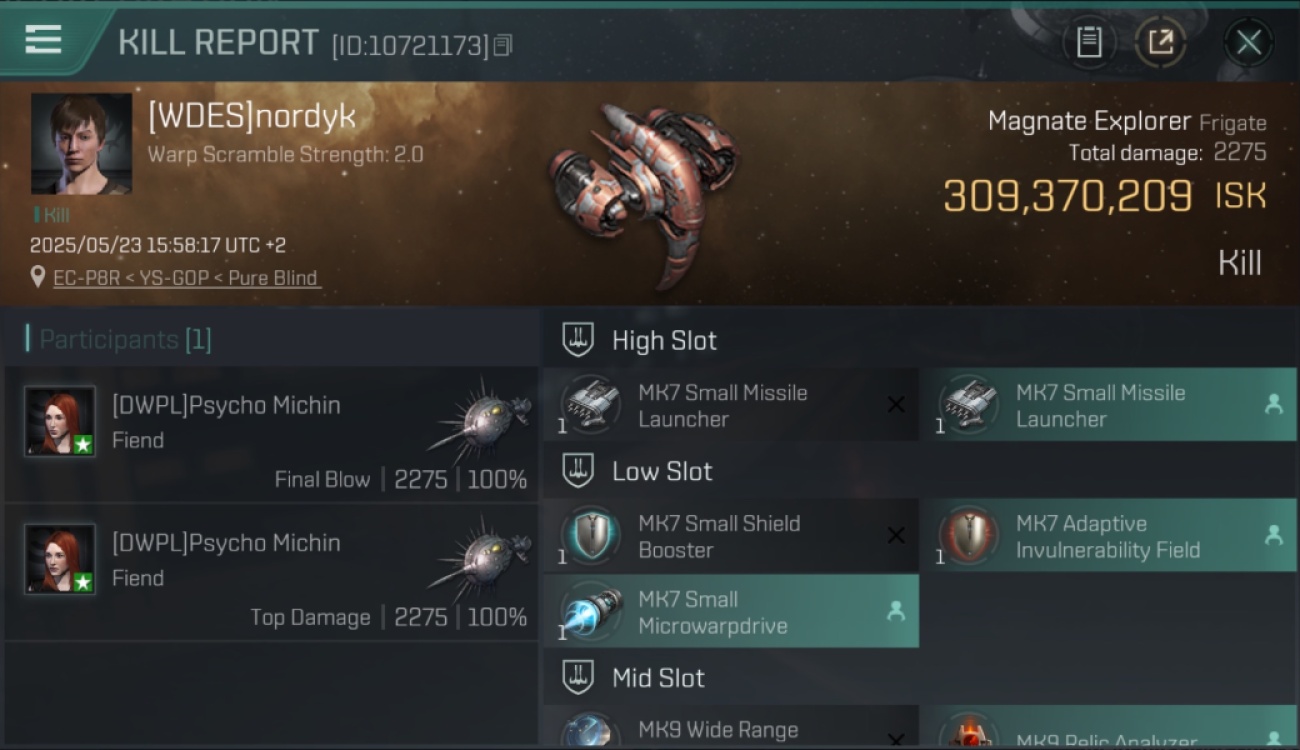Click the share export icon
Viewport: 1300px width, 750px height.
[1160, 42]
